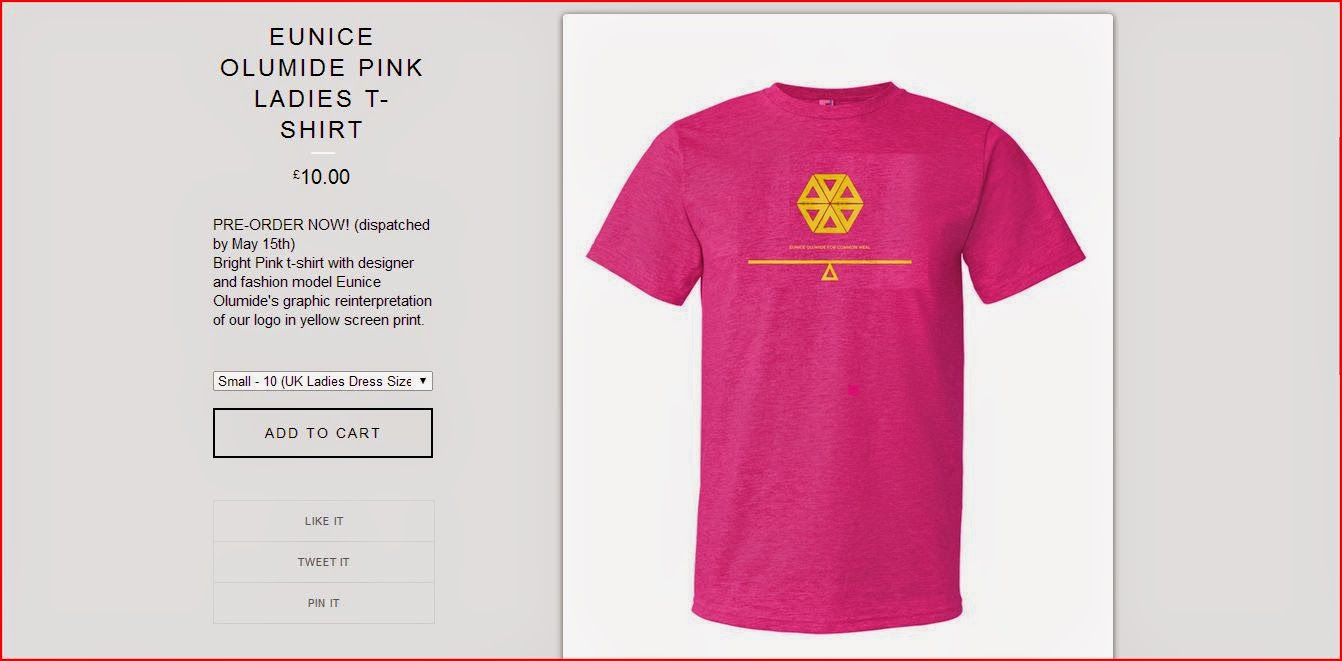Click the 10.00 price amount
Viewport: 1342px width, 661px height.
point(326,177)
